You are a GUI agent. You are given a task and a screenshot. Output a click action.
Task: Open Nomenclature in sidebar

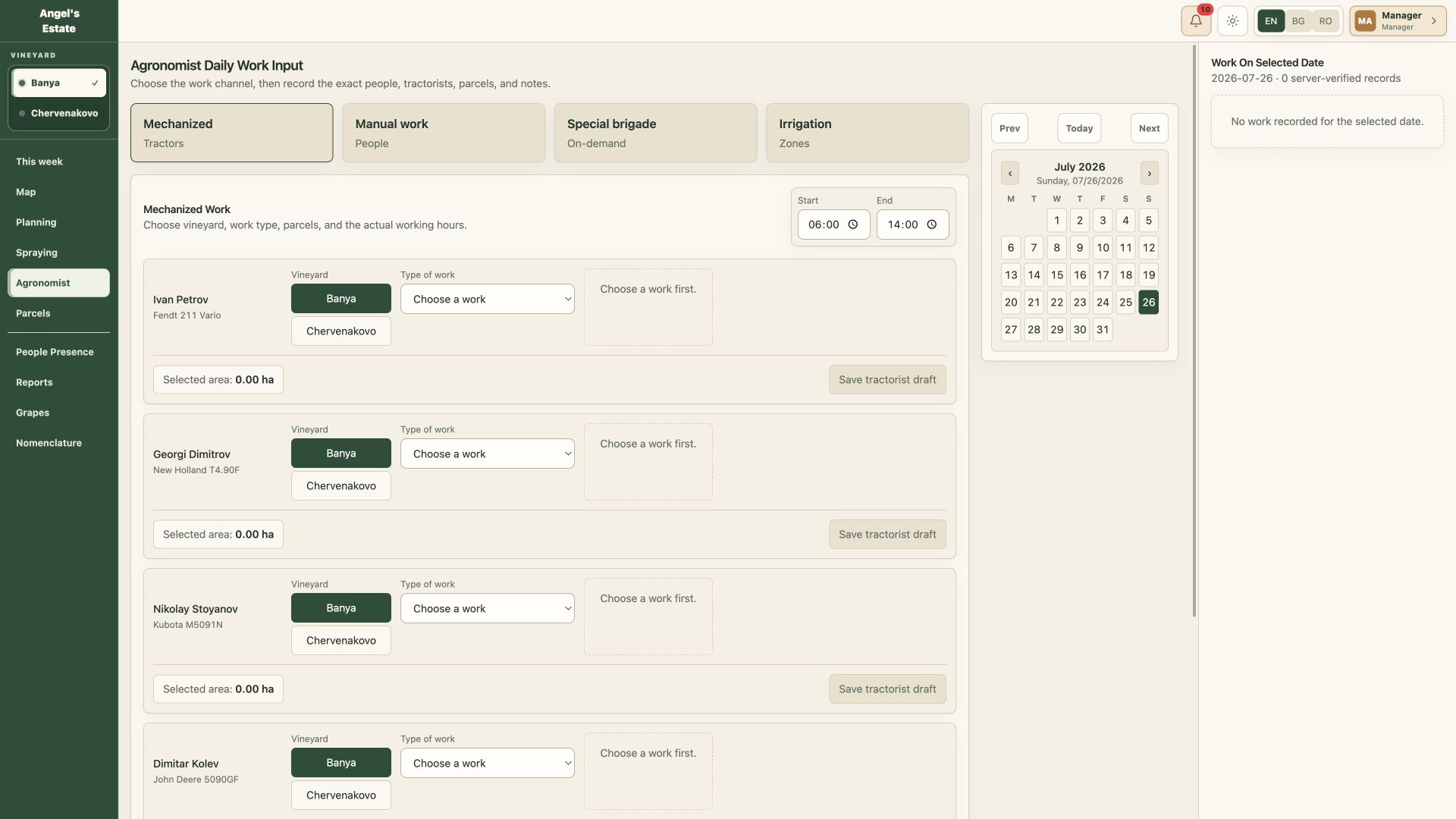(58, 443)
